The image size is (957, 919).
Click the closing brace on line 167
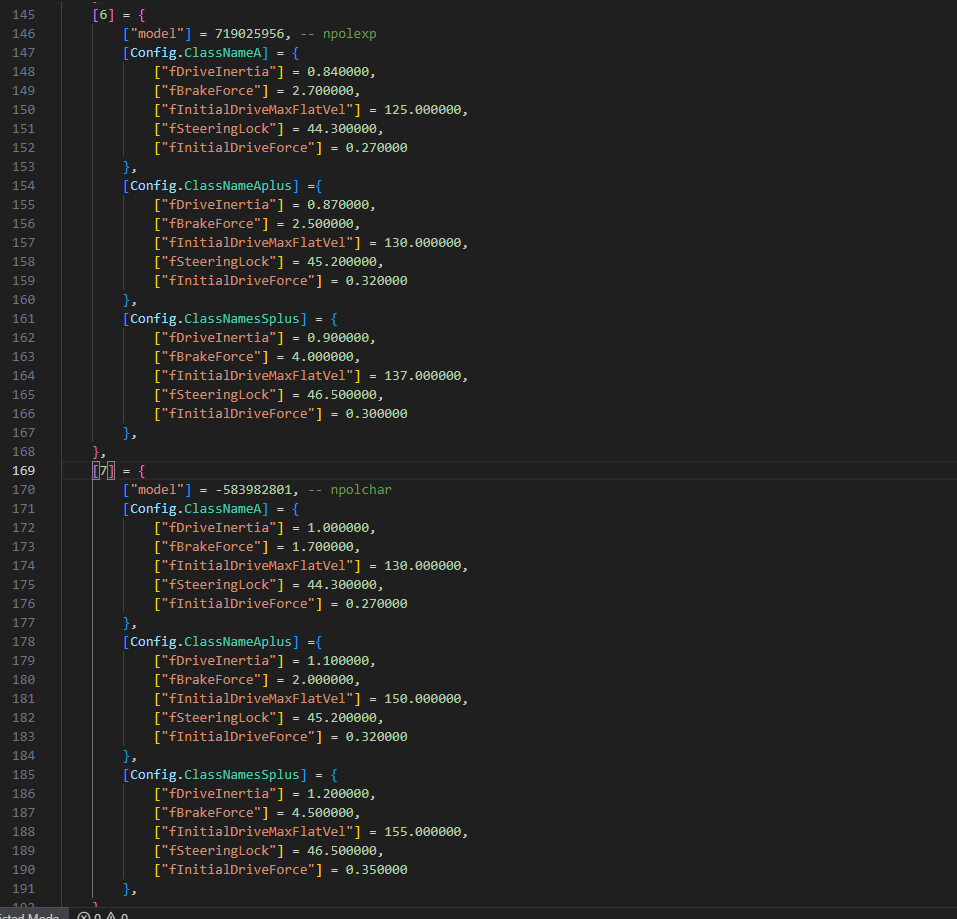126,433
